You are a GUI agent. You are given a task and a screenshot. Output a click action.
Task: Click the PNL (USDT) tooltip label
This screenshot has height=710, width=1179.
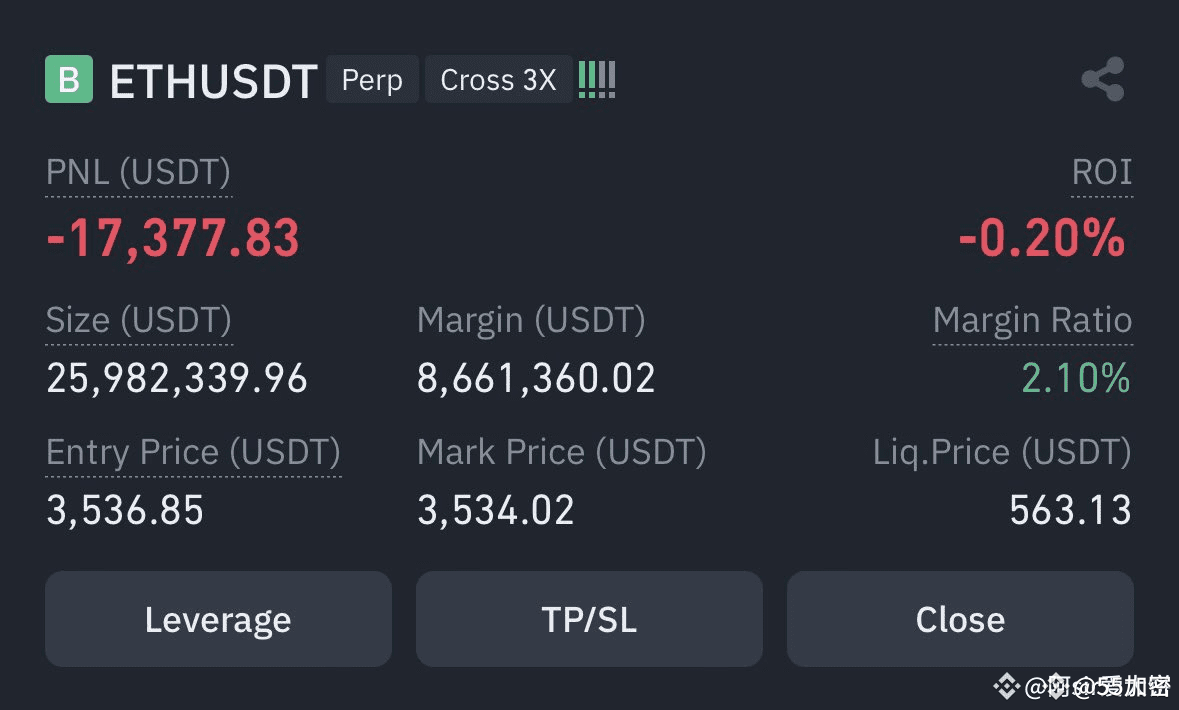pyautogui.click(x=137, y=172)
